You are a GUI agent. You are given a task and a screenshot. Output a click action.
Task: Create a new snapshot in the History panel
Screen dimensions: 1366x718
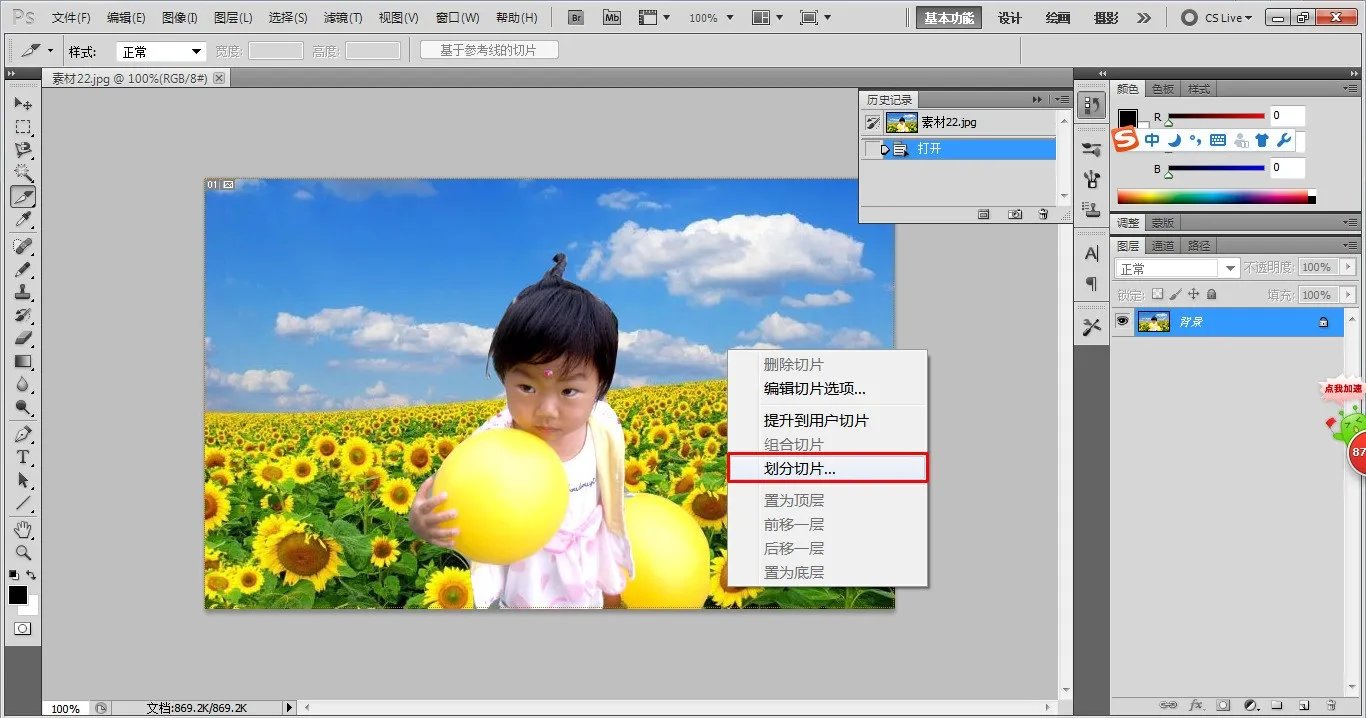pos(1014,213)
